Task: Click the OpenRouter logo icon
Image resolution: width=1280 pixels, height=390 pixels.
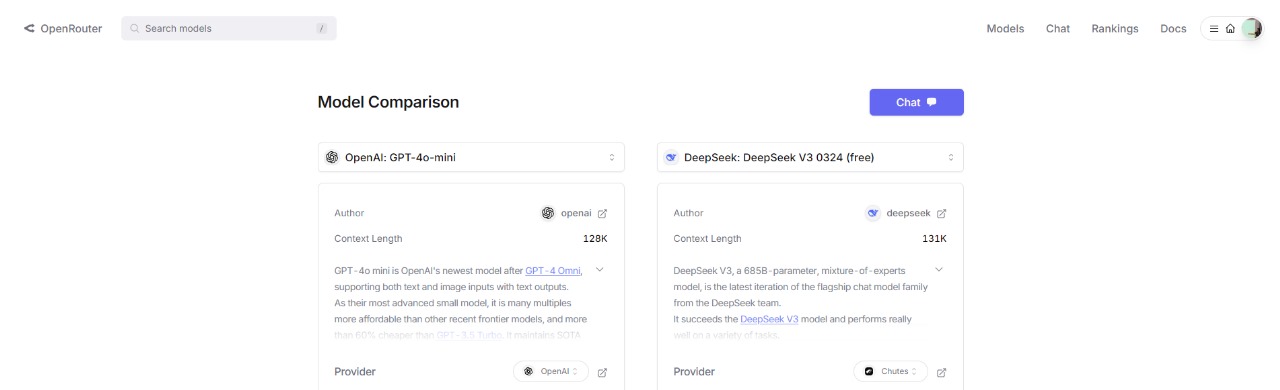Action: (x=29, y=29)
